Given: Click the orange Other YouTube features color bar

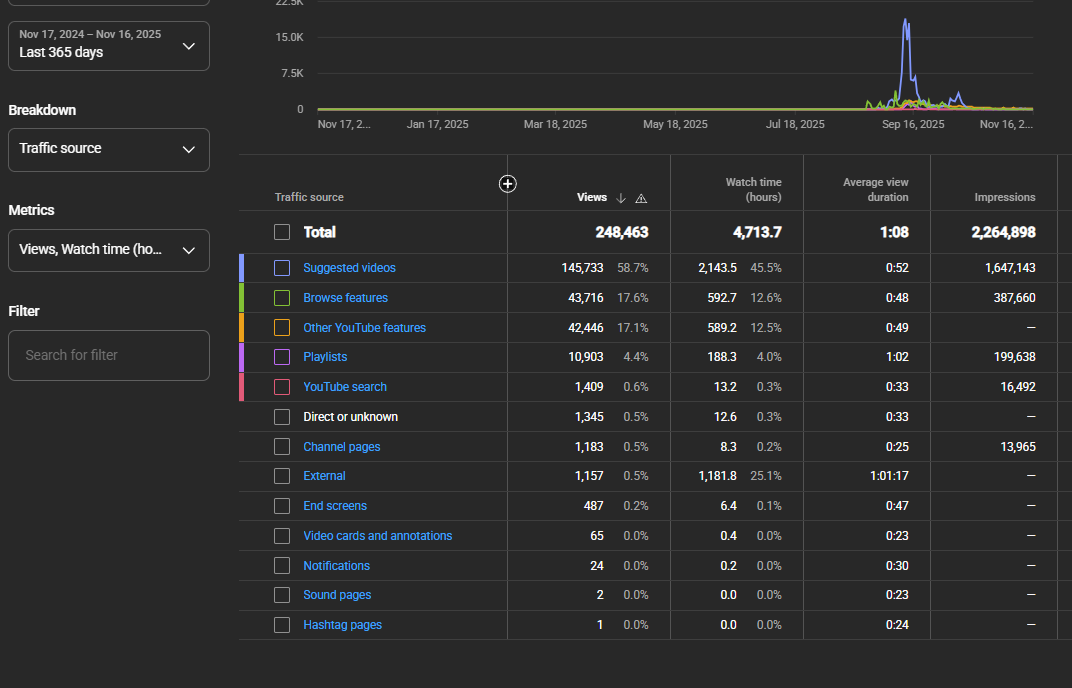Looking at the screenshot, I should pos(241,328).
